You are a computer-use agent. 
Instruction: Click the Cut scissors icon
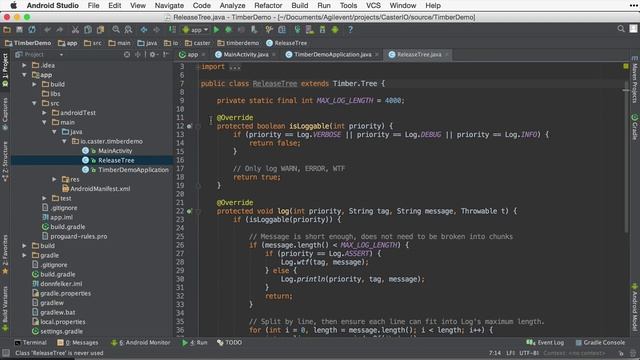click(75, 30)
